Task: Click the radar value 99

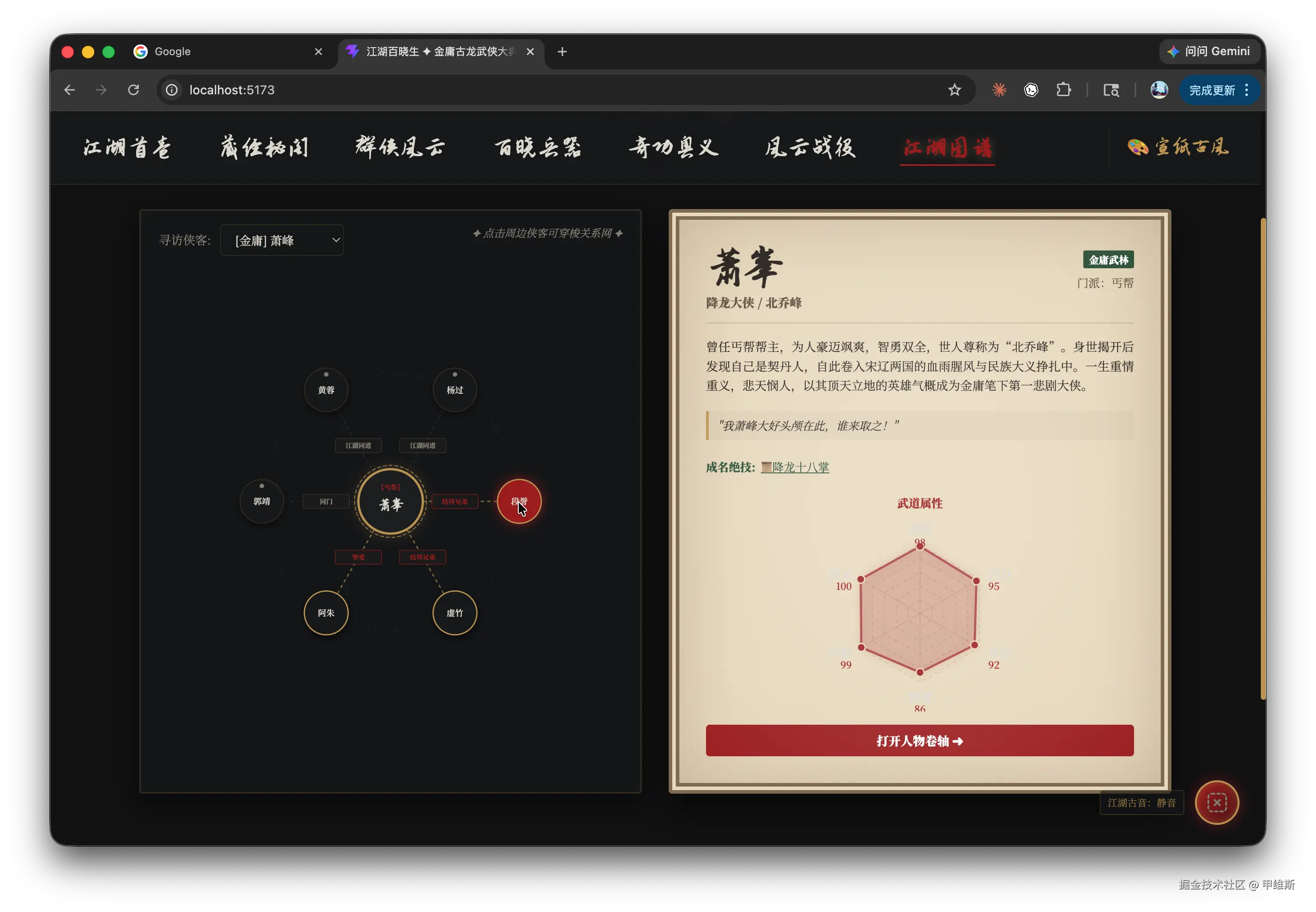Action: point(846,665)
